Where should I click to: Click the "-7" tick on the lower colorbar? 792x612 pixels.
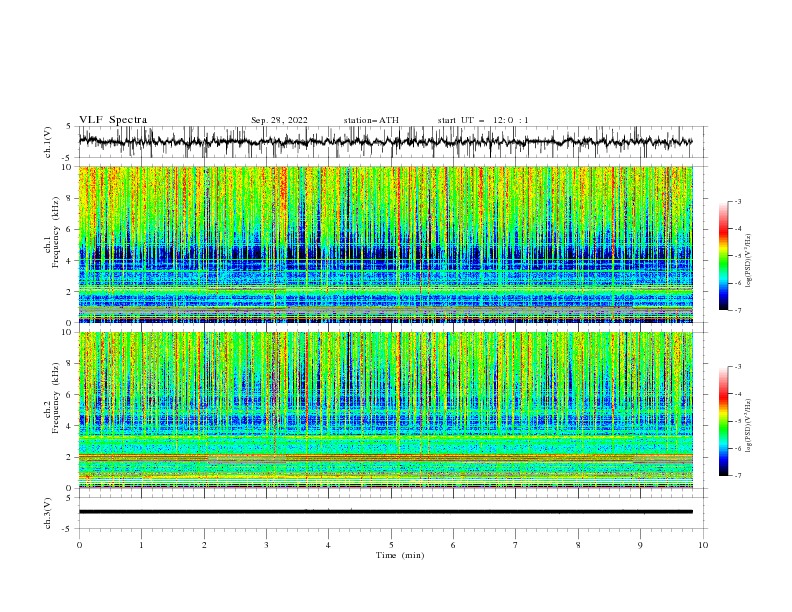click(737, 476)
